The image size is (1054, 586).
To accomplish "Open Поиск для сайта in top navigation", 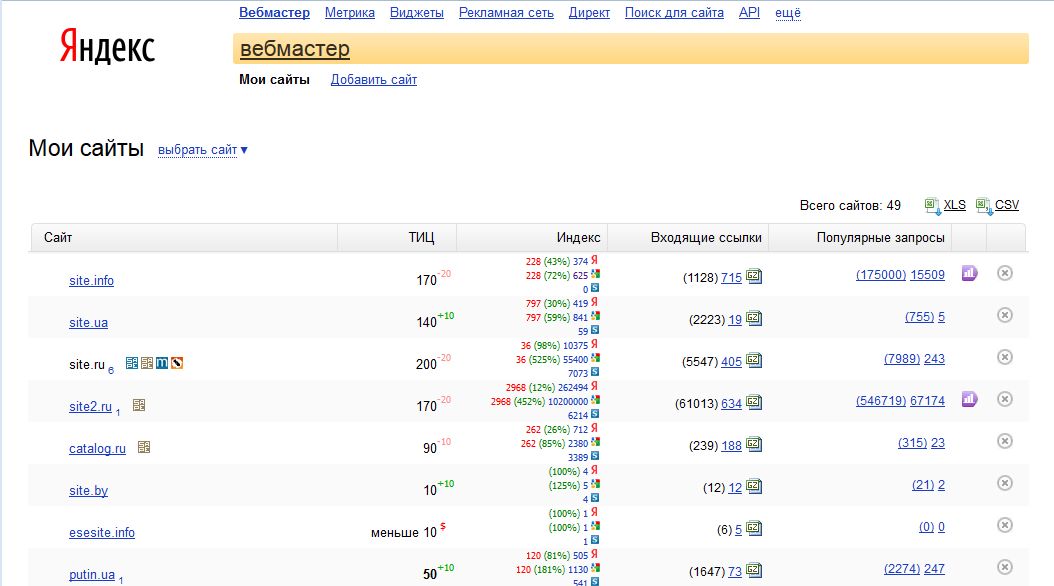I will [x=674, y=13].
